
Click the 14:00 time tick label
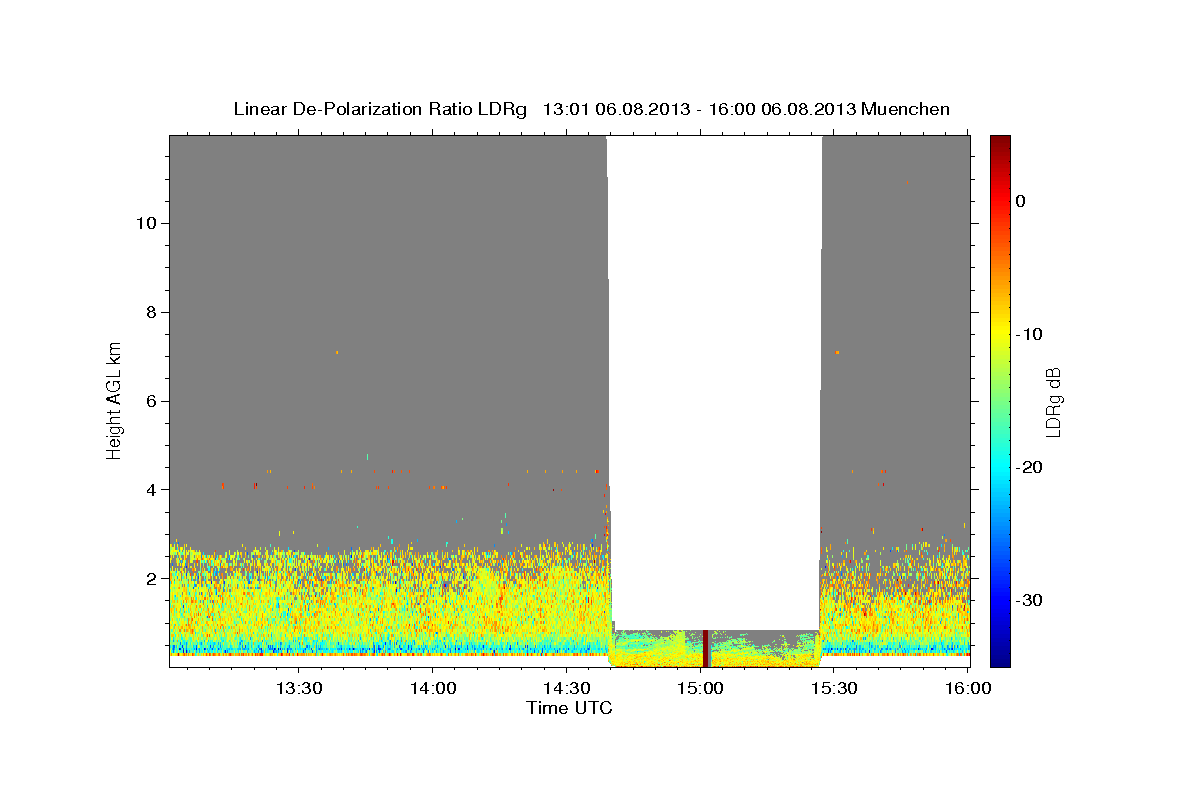tap(432, 689)
